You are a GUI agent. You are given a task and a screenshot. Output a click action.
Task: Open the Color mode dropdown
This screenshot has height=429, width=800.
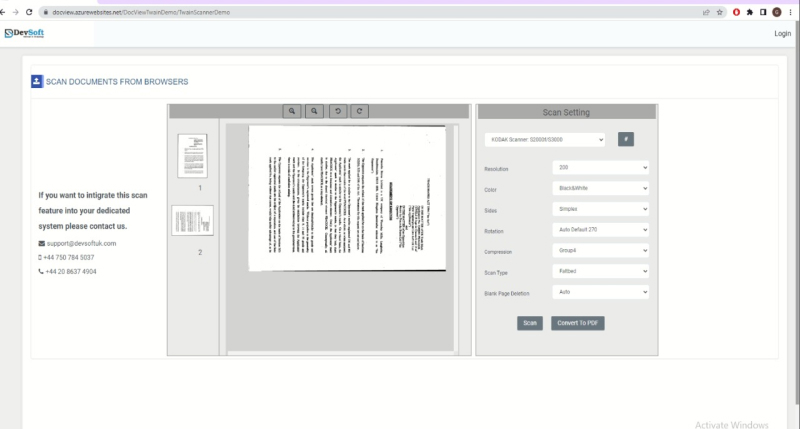[600, 189]
